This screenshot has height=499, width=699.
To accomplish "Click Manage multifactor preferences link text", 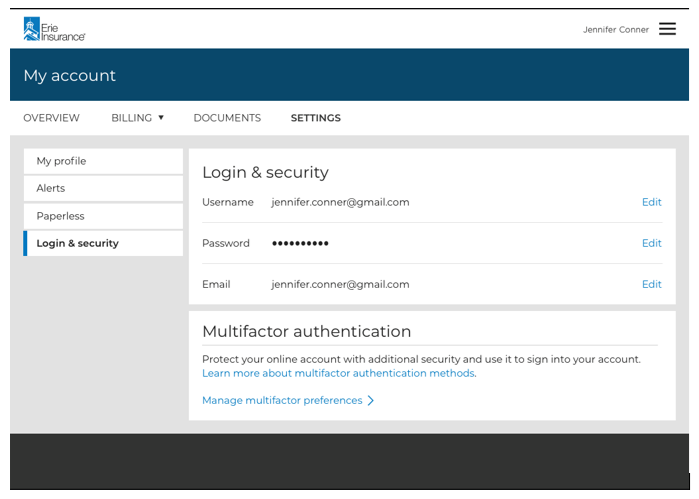I will [x=282, y=401].
